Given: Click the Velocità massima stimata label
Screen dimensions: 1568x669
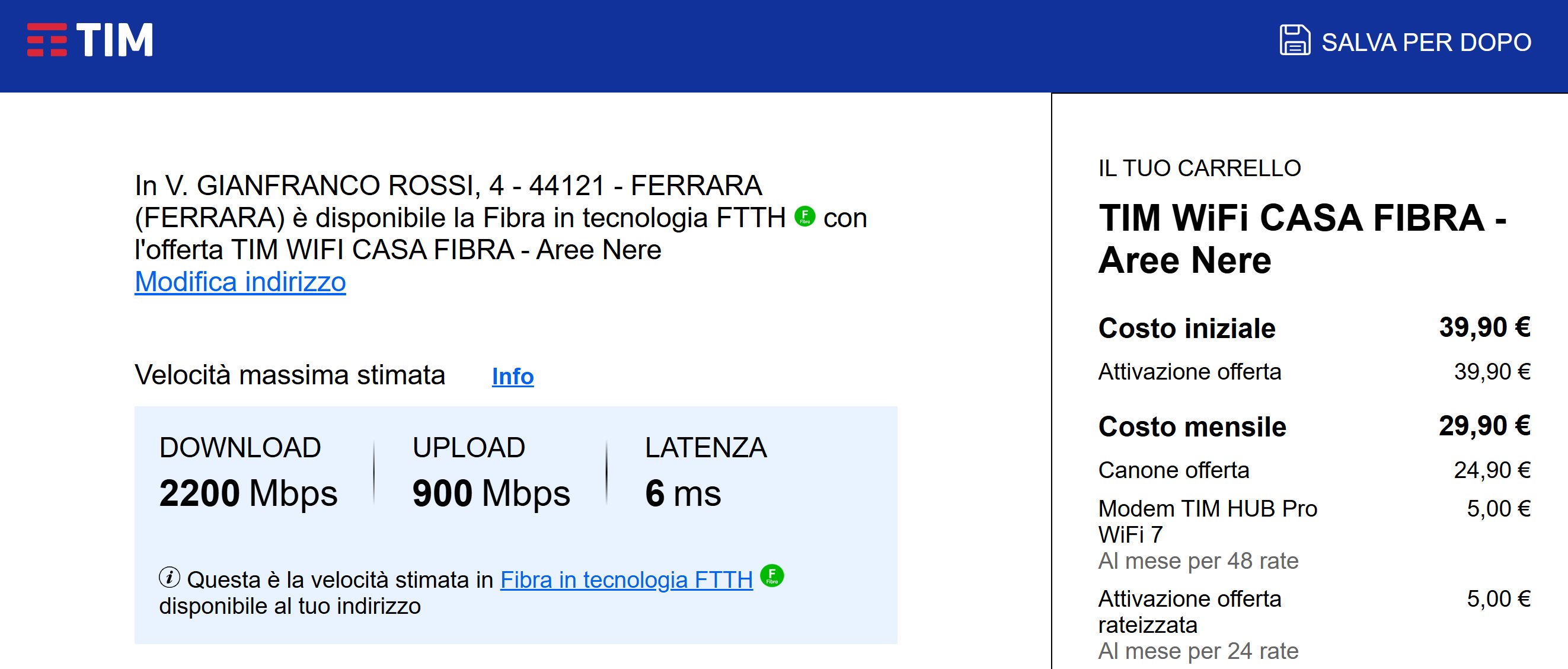Looking at the screenshot, I should click(x=290, y=375).
